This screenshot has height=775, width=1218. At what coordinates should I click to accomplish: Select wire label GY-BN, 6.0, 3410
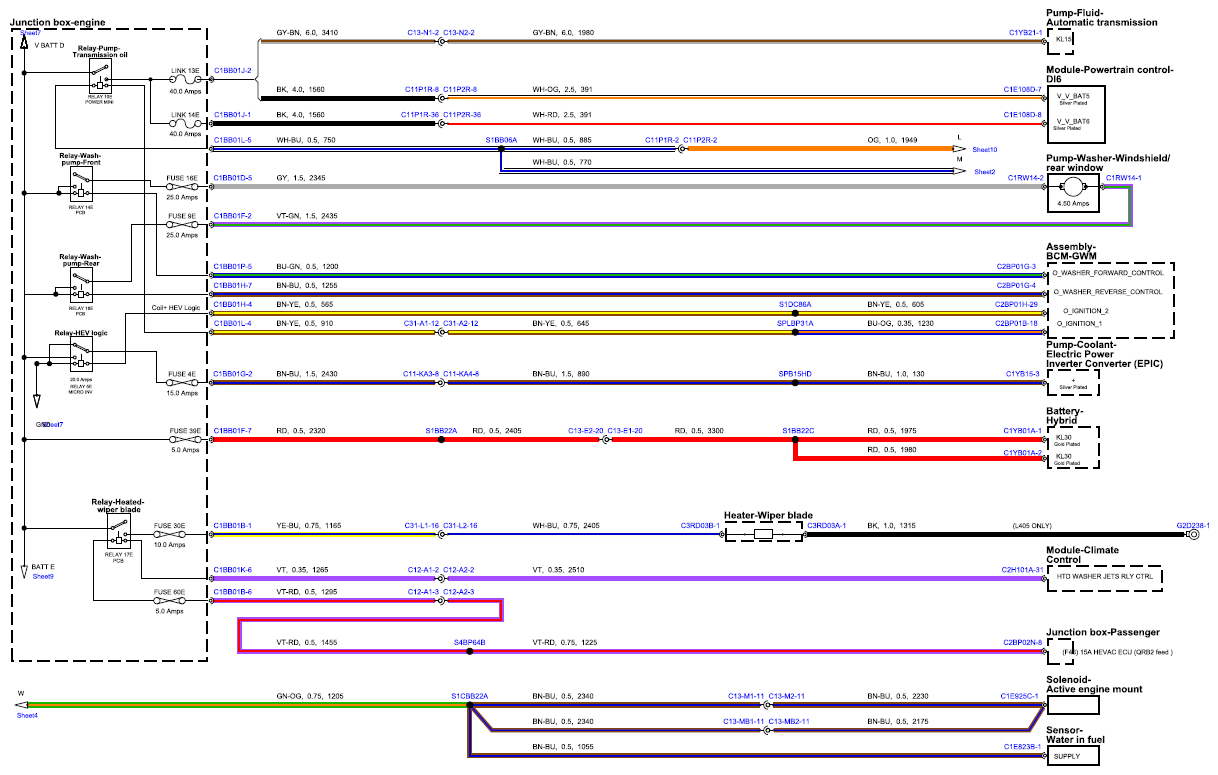click(307, 33)
